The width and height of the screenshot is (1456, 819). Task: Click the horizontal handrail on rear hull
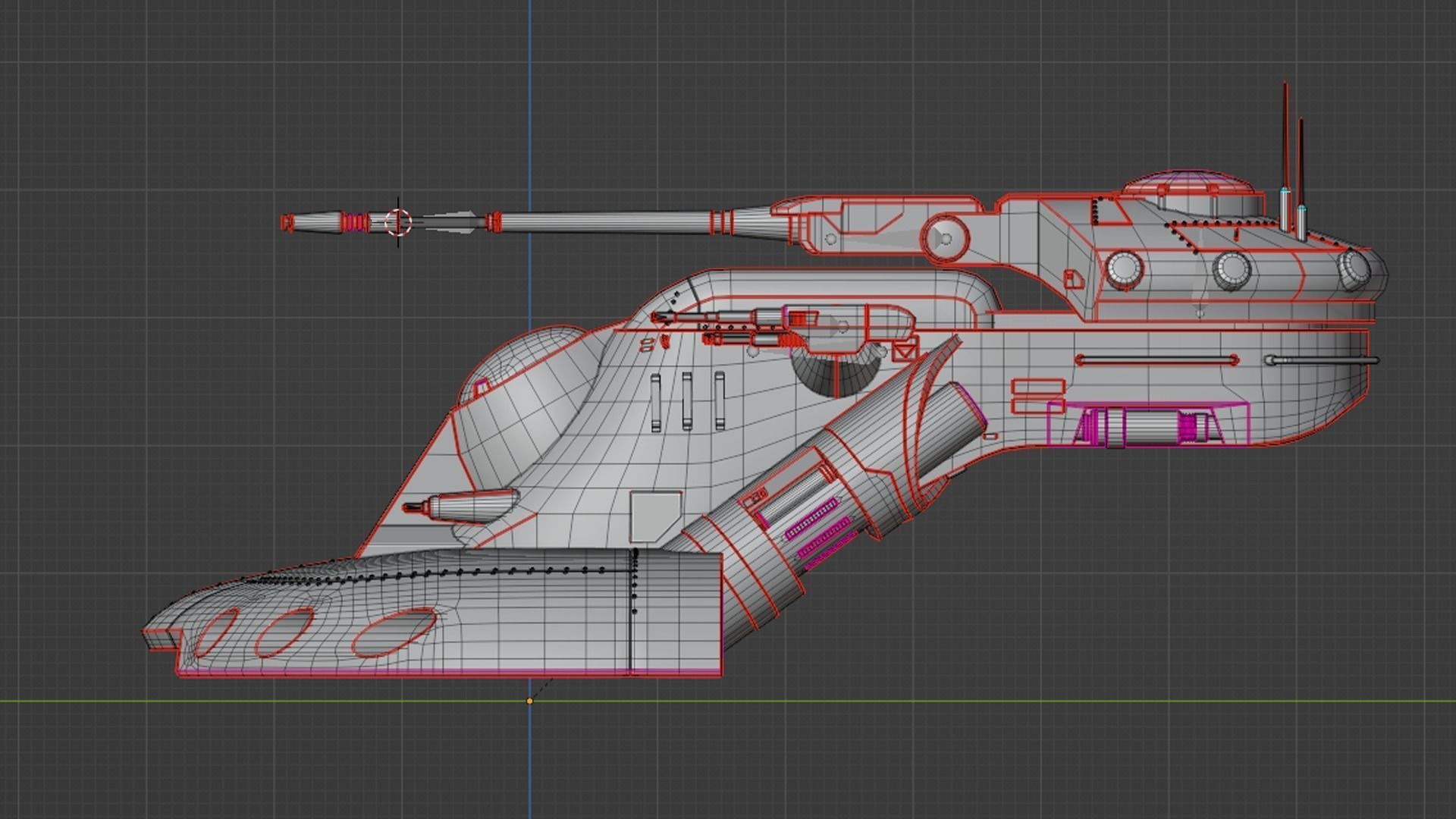click(x=1156, y=359)
